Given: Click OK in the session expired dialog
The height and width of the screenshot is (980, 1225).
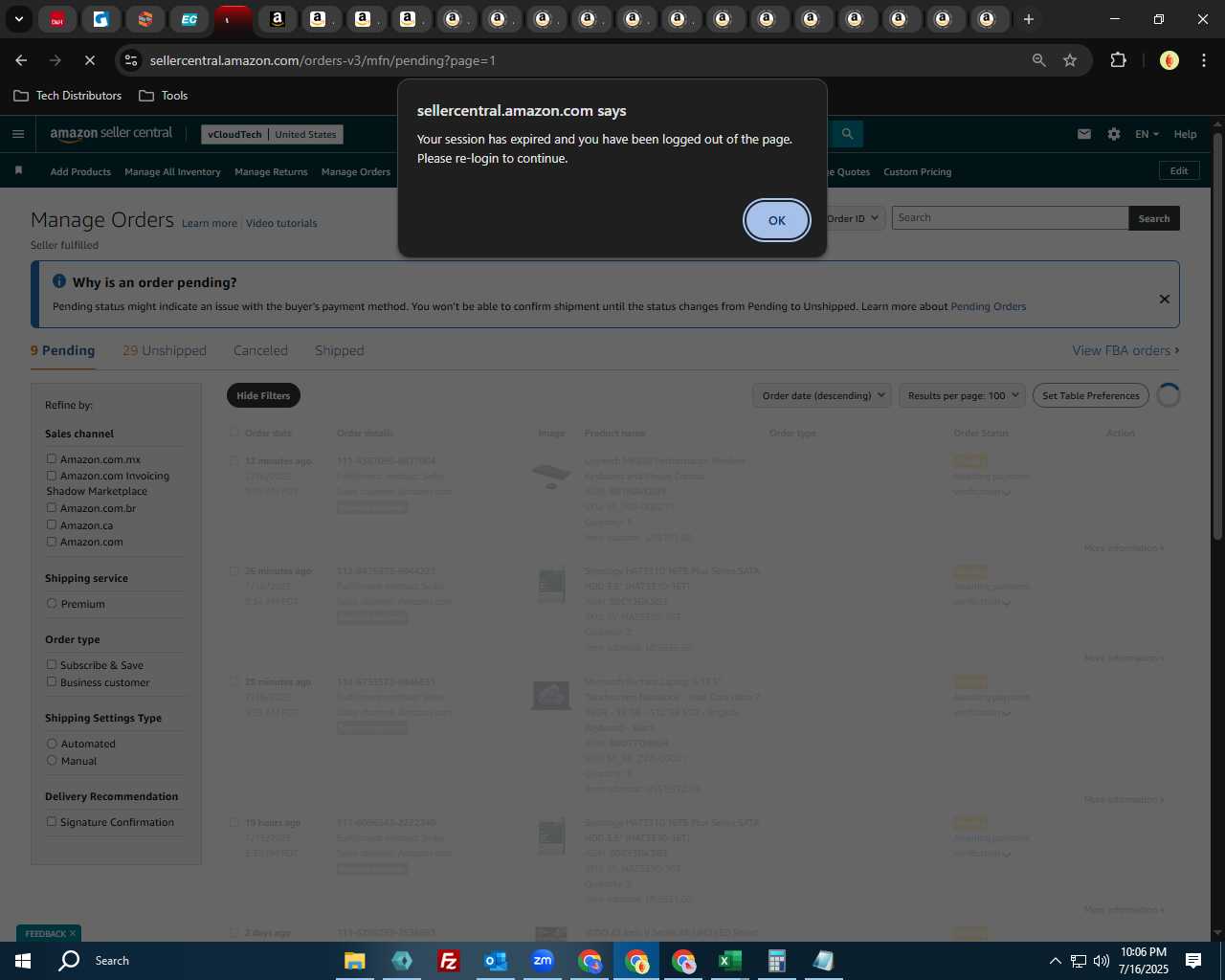Looking at the screenshot, I should (x=776, y=220).
